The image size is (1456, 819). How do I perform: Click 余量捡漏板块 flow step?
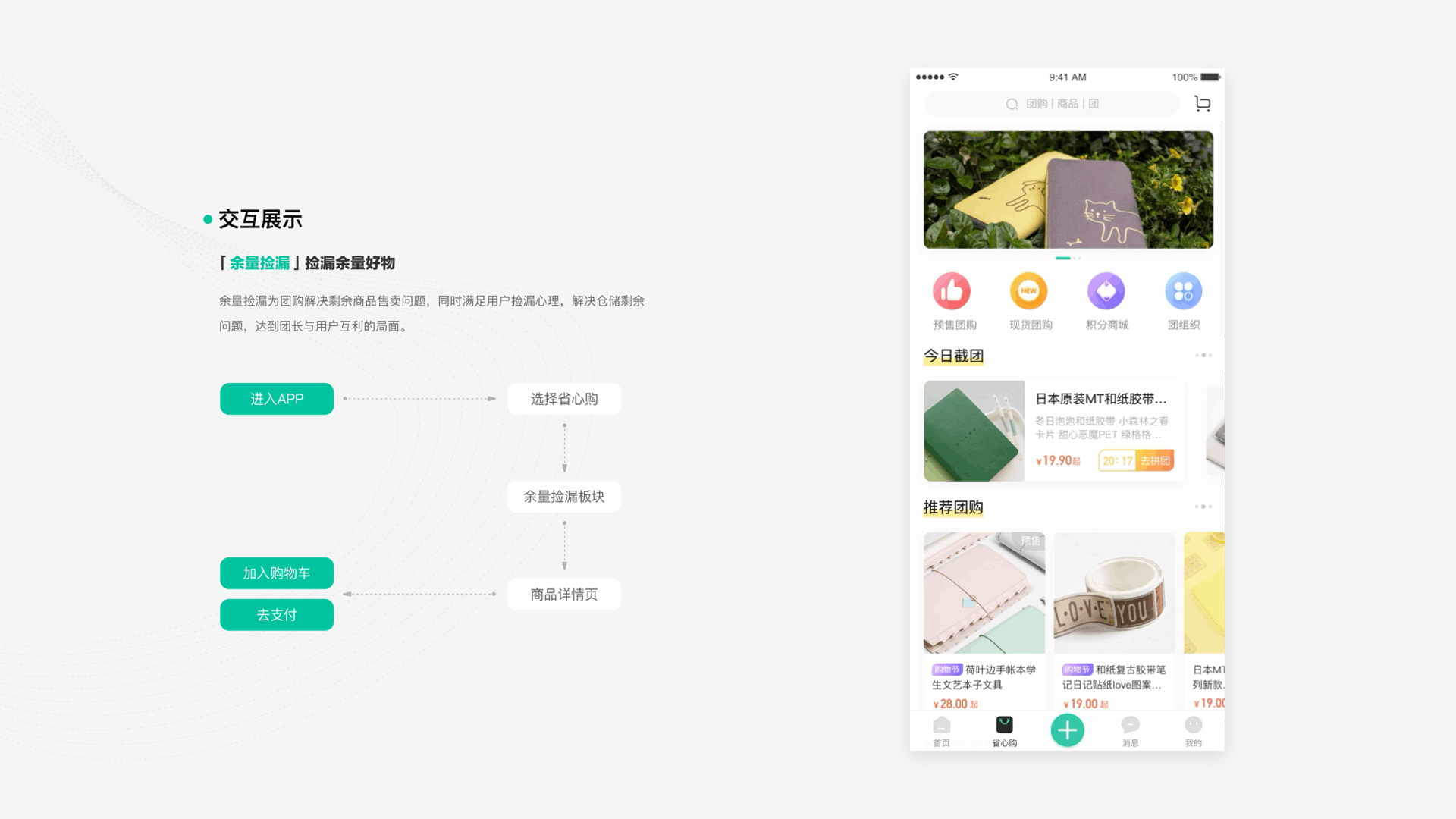pos(564,497)
